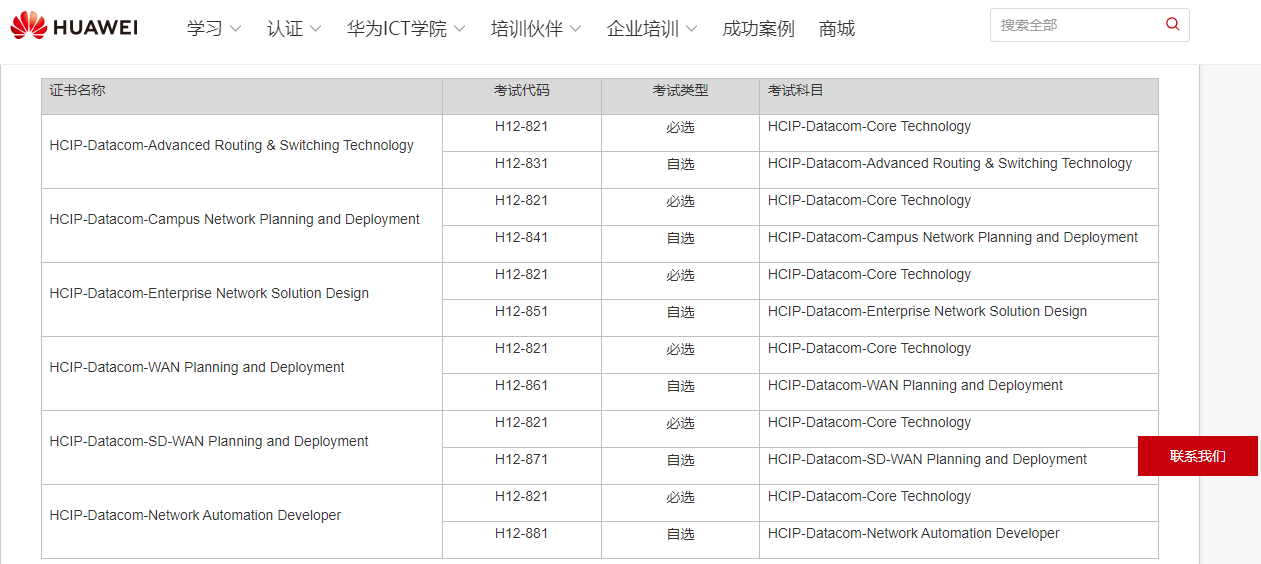Click exam code H12-881

[521, 533]
